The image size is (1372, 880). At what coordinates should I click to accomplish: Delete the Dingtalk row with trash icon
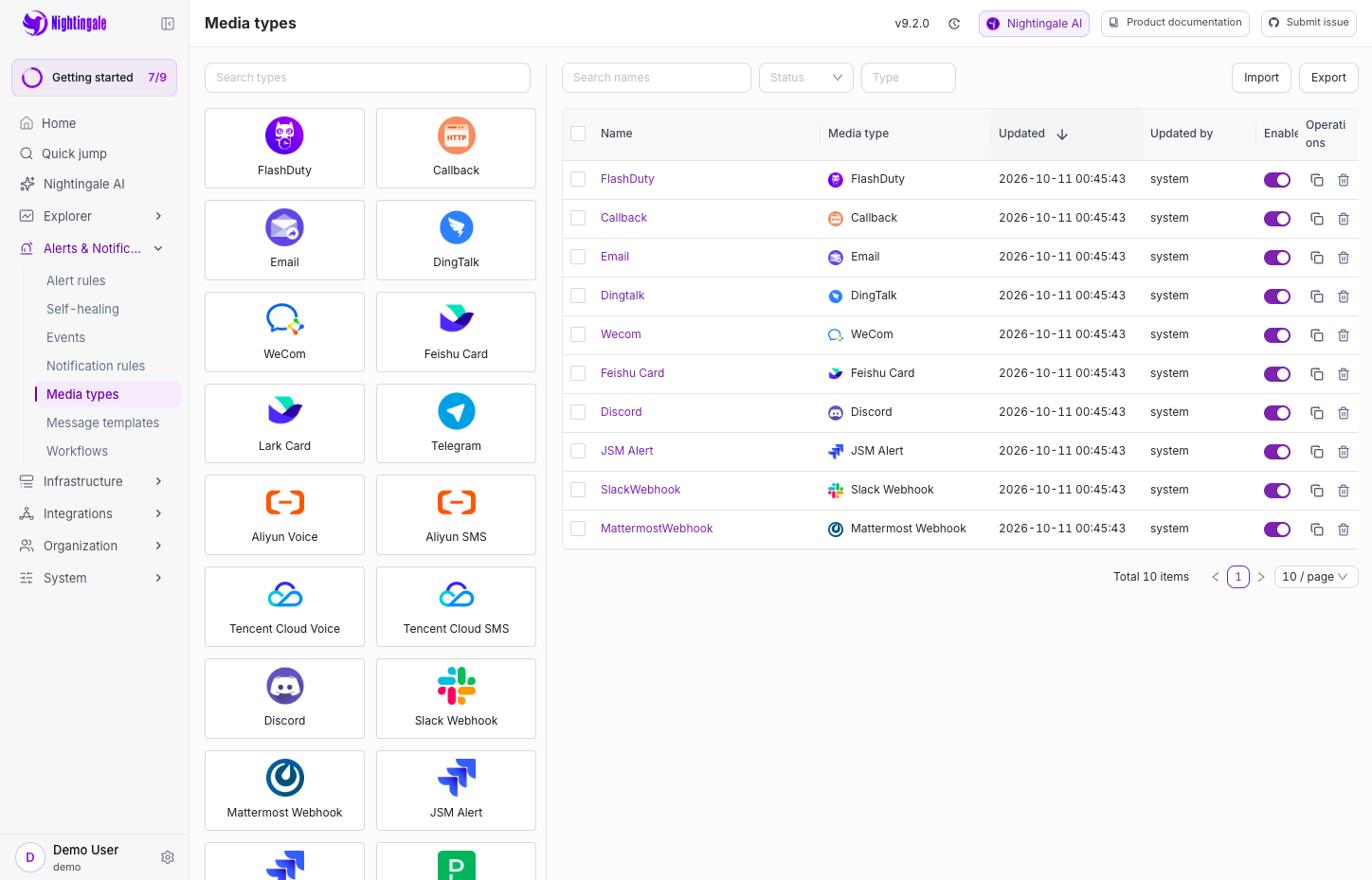pos(1344,296)
